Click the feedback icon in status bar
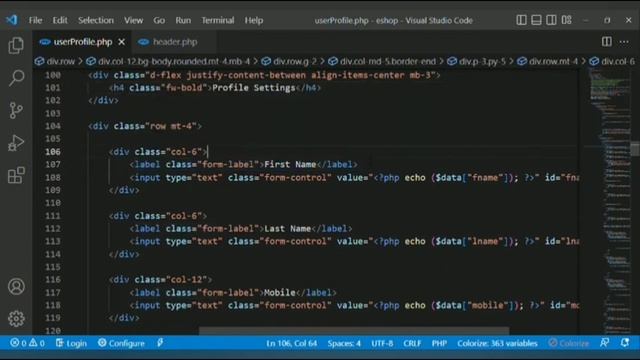The height and width of the screenshot is (360, 640). pos(604,343)
